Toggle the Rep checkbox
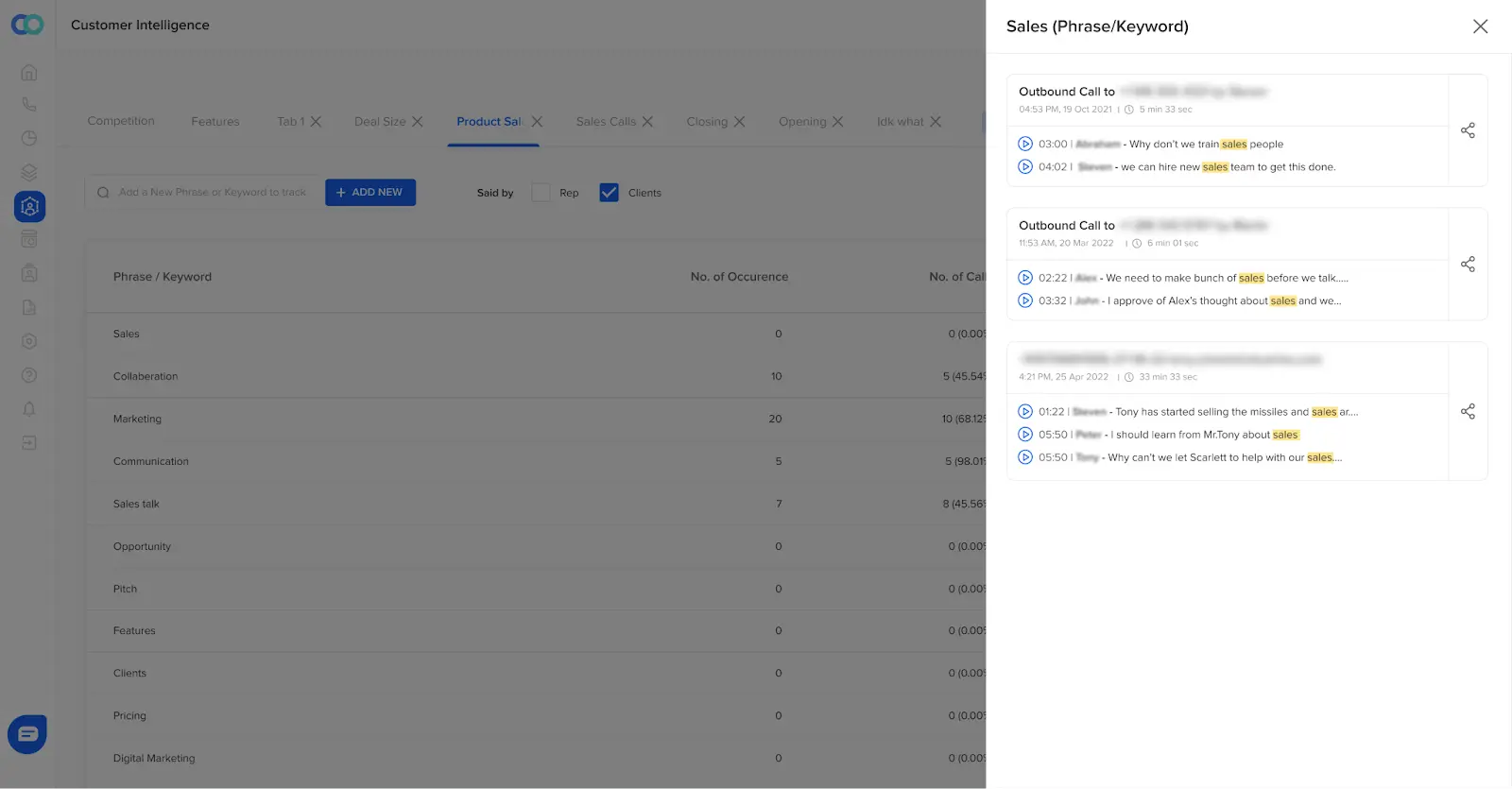The width and height of the screenshot is (1512, 789). 541,193
